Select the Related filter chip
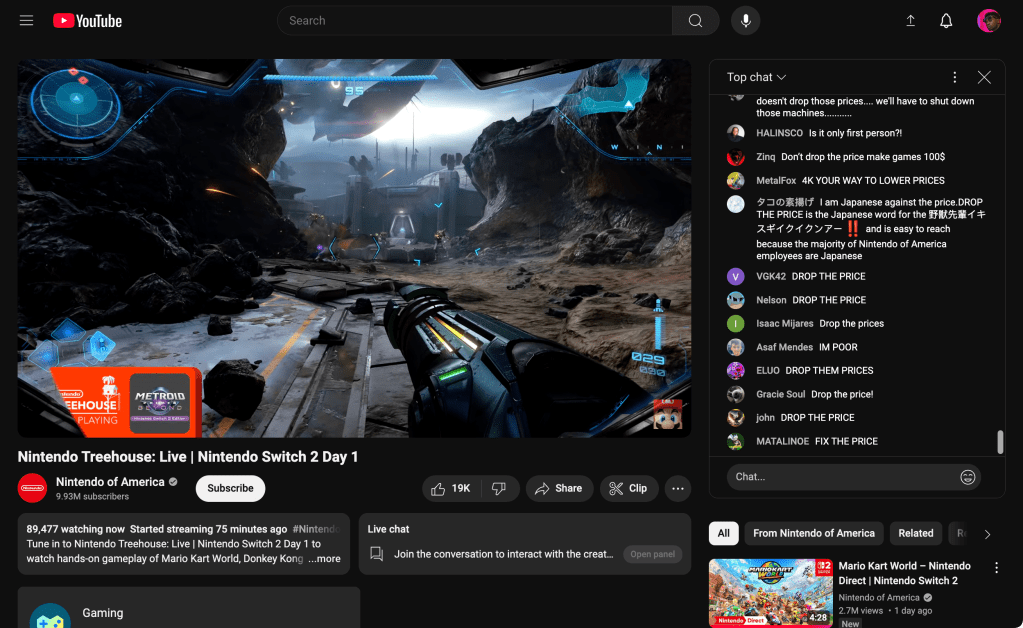This screenshot has width=1023, height=628. click(x=915, y=533)
